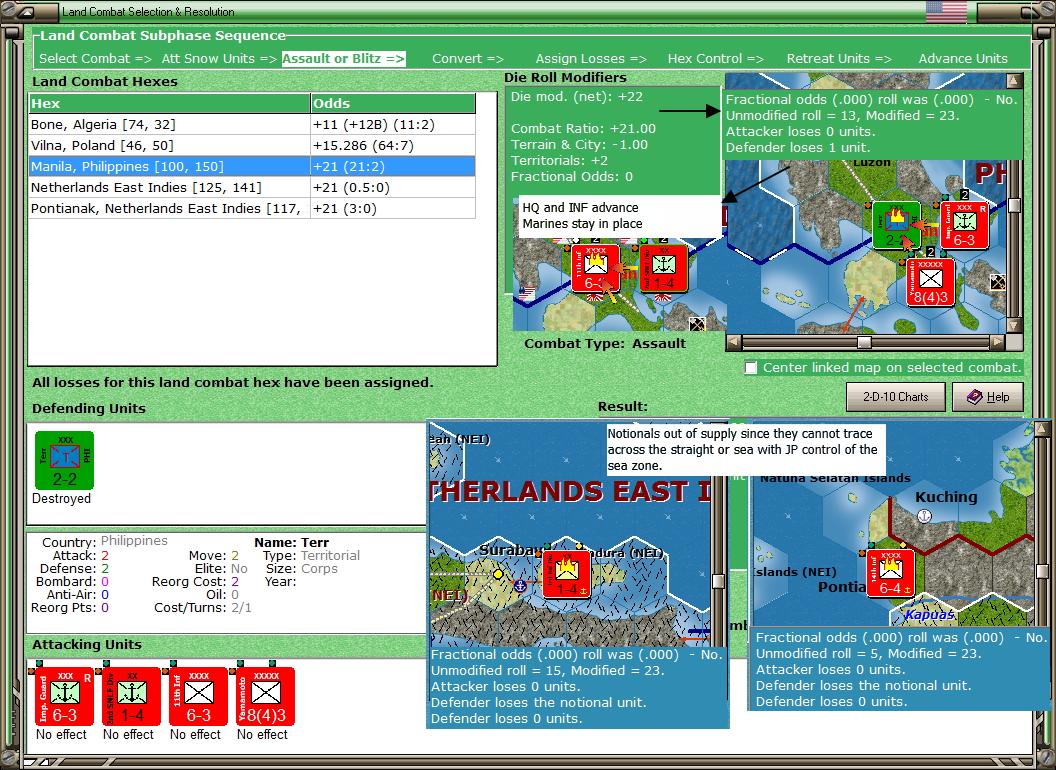Click the 14th Inf 6-4 unit near Pontianak
Viewport: 1056px width, 770px height.
(888, 574)
